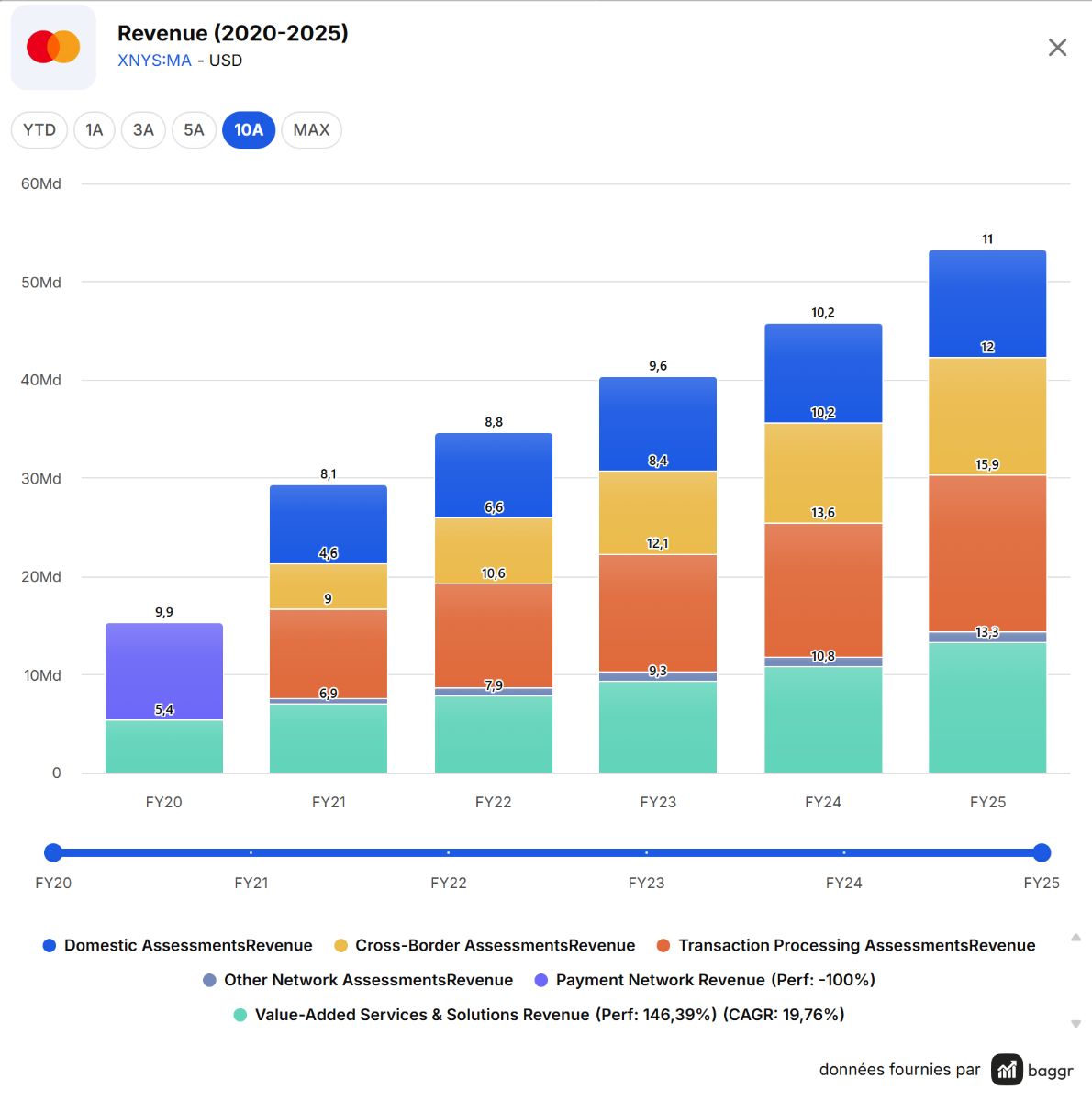Click the 60Md y-axis label
This screenshot has height=1101, width=1092.
[41, 183]
